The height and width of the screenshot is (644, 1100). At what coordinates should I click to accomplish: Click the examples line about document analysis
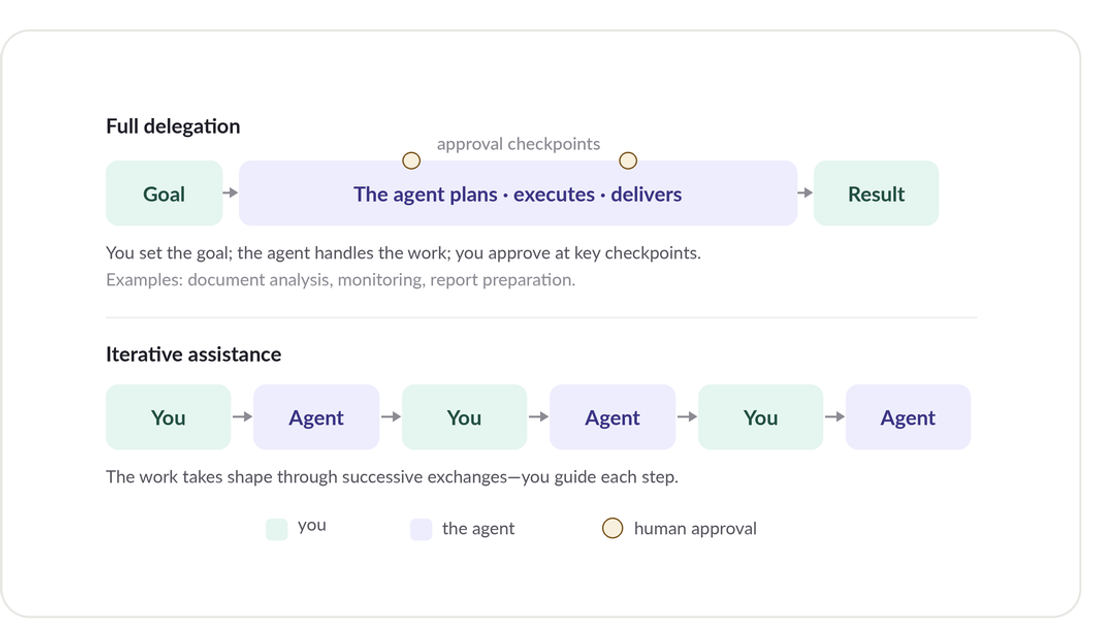pyautogui.click(x=340, y=280)
